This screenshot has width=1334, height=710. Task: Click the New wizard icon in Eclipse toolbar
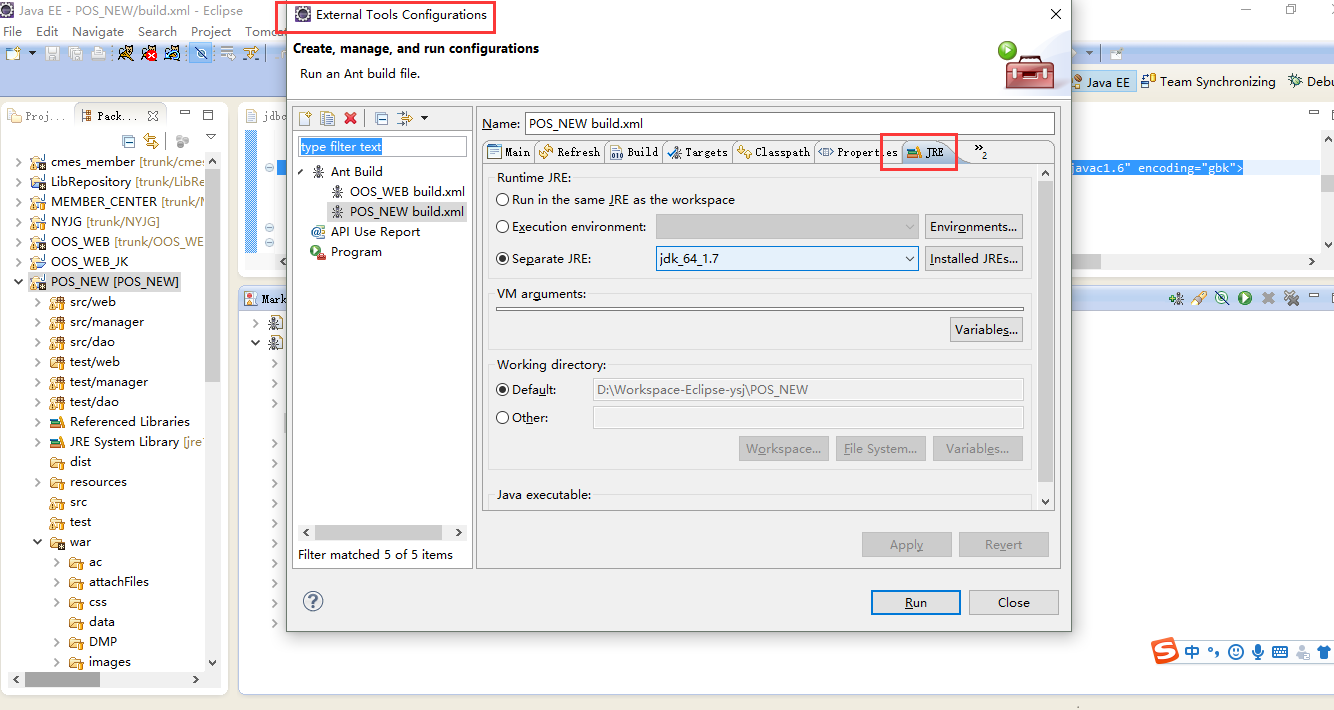(14, 53)
